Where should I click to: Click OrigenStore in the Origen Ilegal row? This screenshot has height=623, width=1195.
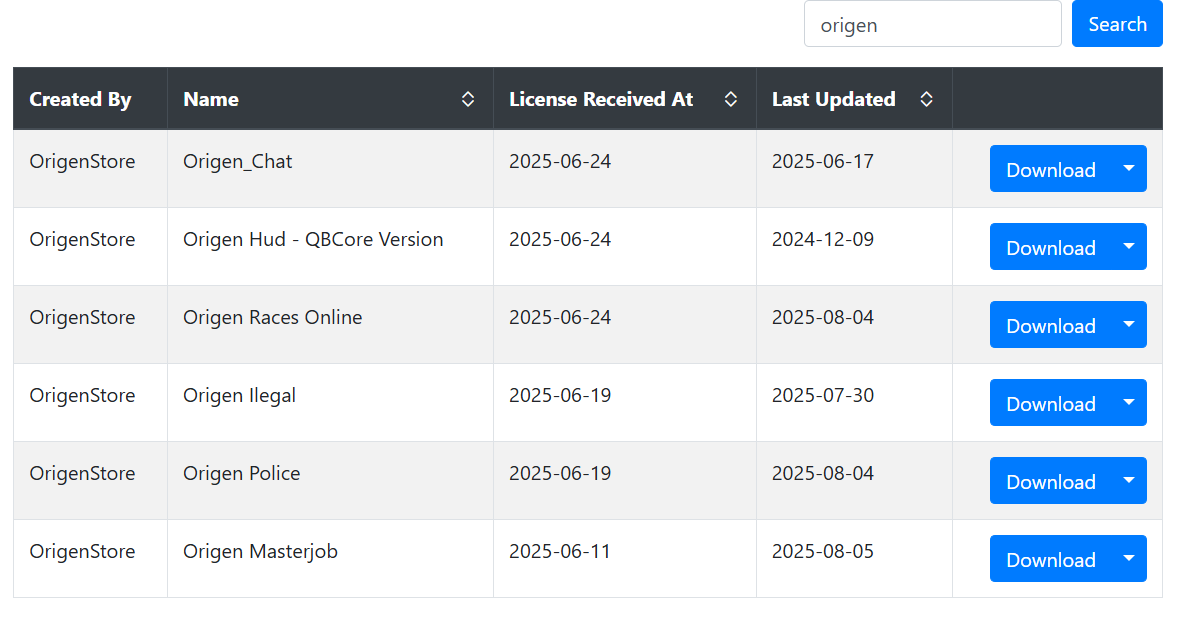tap(82, 396)
